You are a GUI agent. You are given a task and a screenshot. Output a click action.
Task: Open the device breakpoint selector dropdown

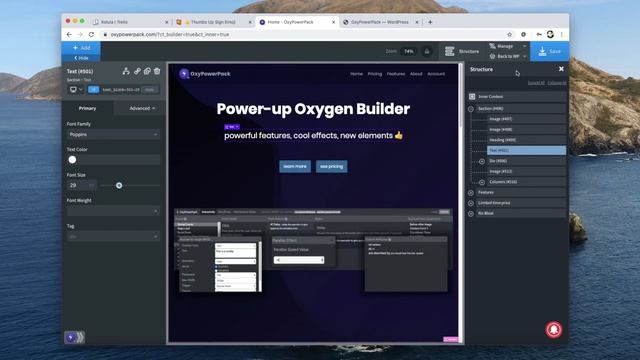(x=76, y=89)
